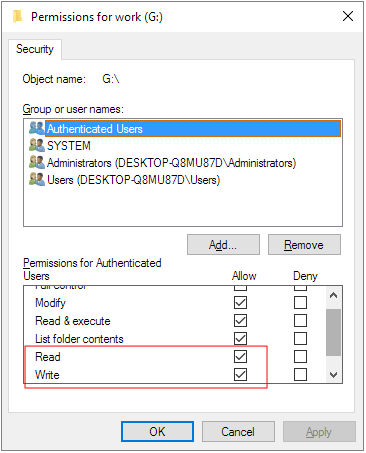Screen dimensions: 366x453
Task: Toggle Deny checkbox for Read
Action: coord(300,357)
